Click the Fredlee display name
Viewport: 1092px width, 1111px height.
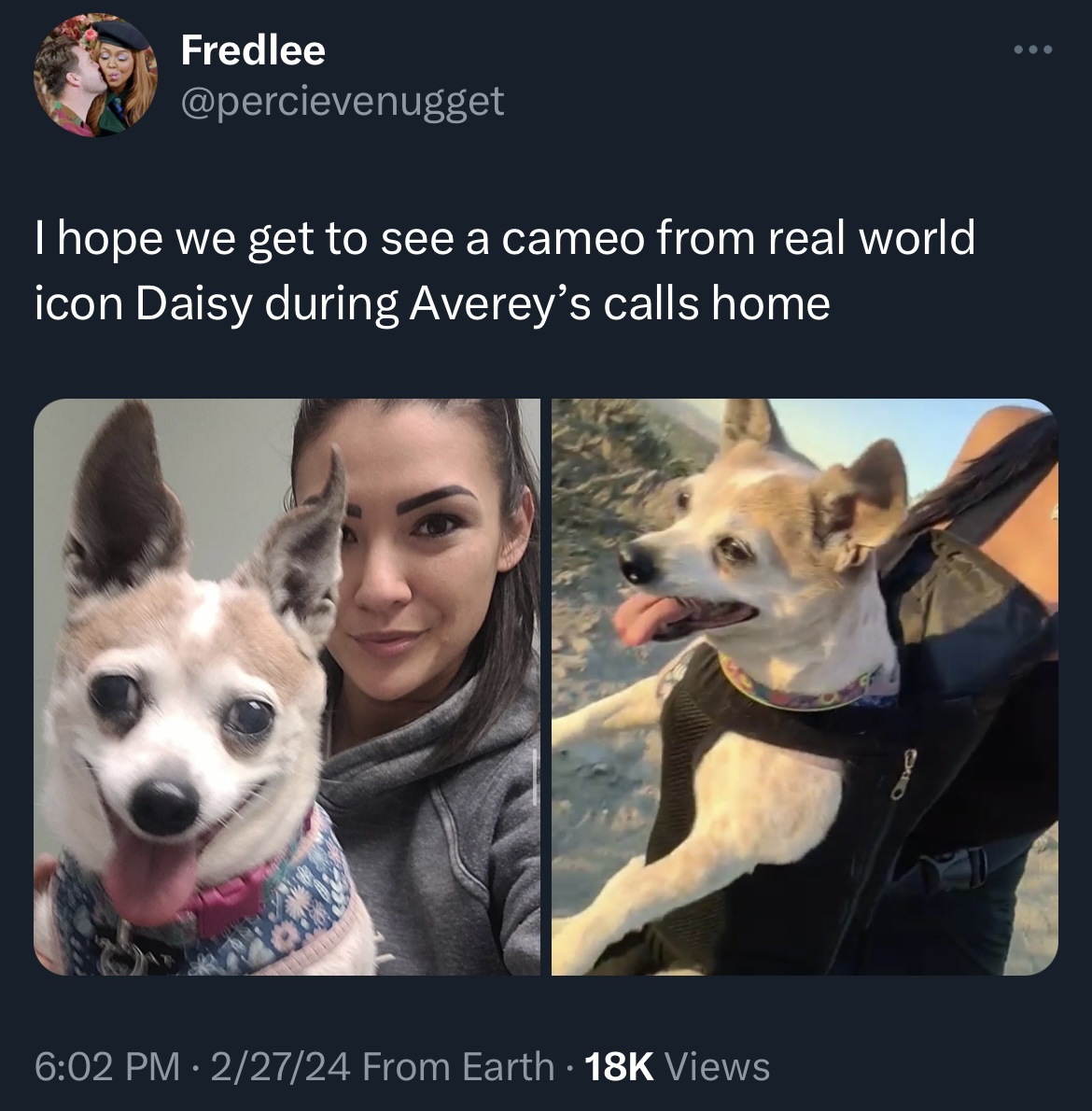(253, 50)
